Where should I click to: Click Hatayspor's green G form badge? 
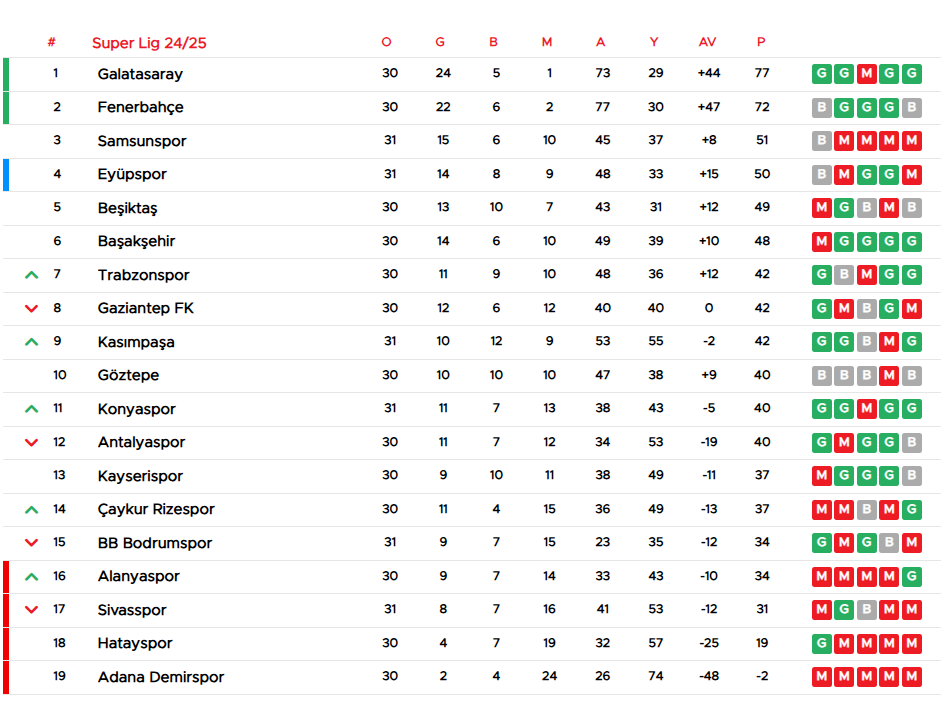(x=821, y=643)
